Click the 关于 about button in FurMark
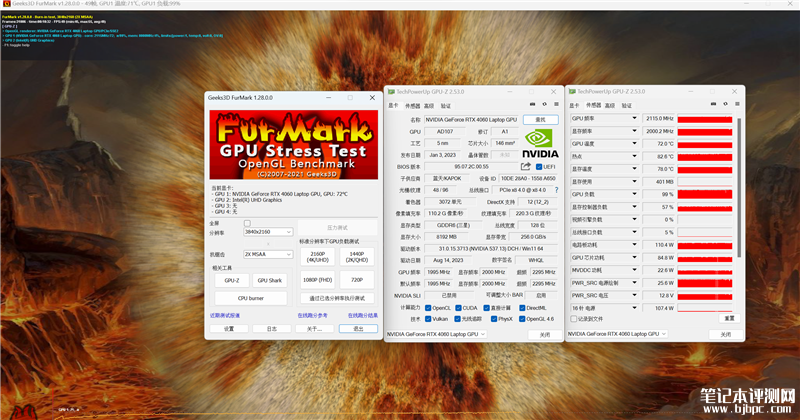 [x=314, y=329]
